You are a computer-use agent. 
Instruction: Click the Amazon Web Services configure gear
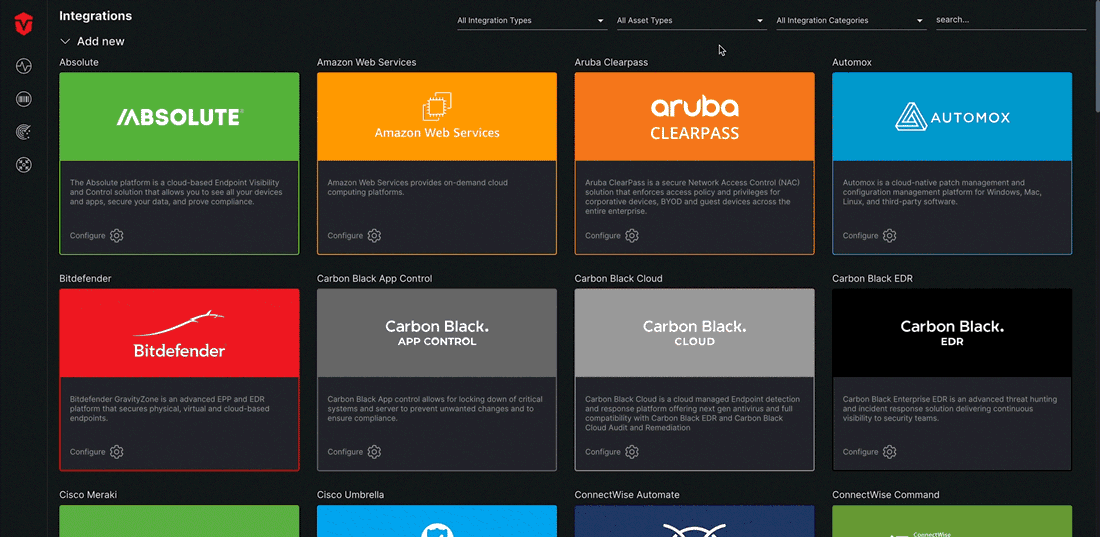(374, 236)
